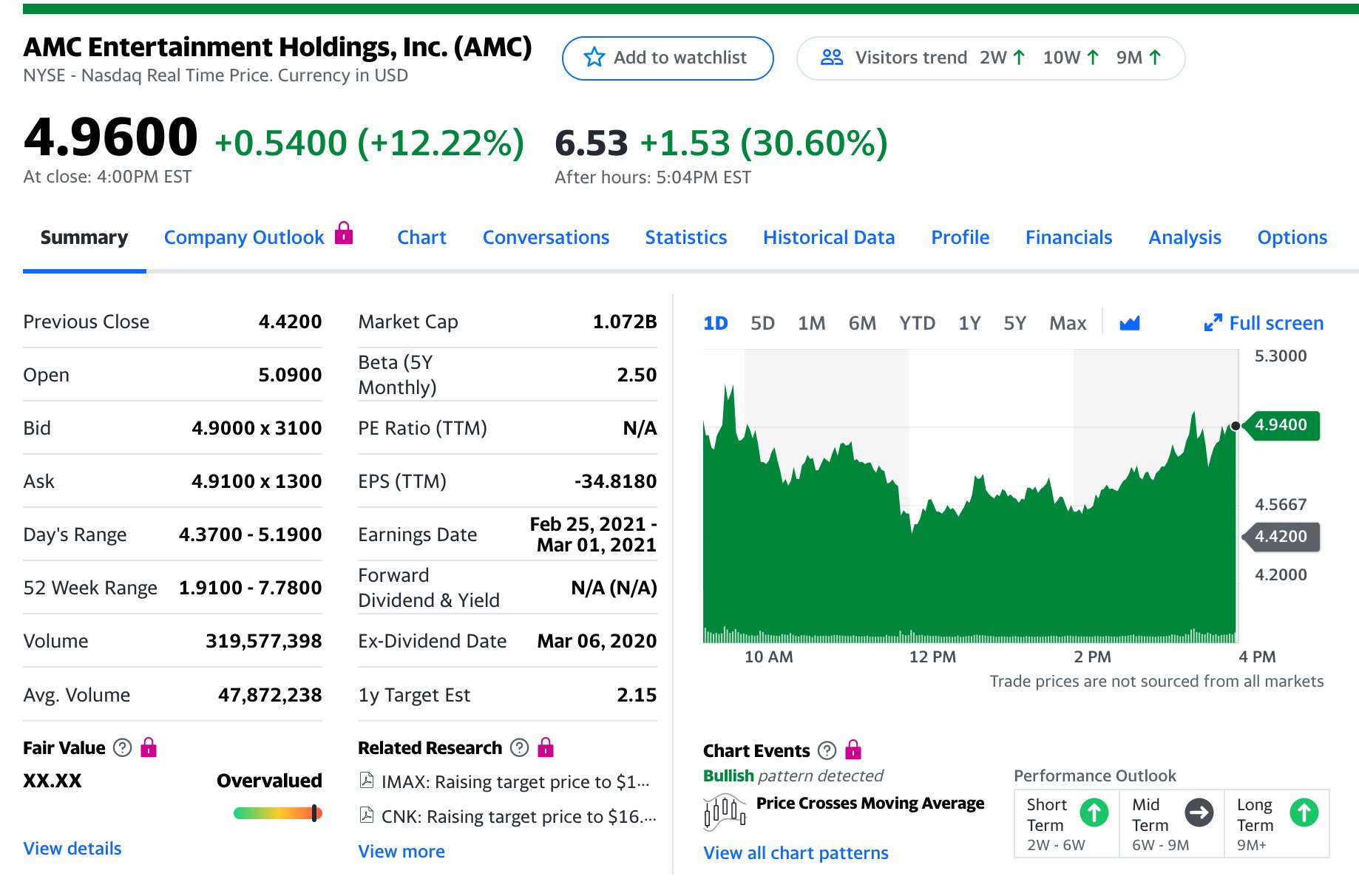Click View more under Related Research
This screenshot has height=896, width=1359.
click(x=401, y=851)
